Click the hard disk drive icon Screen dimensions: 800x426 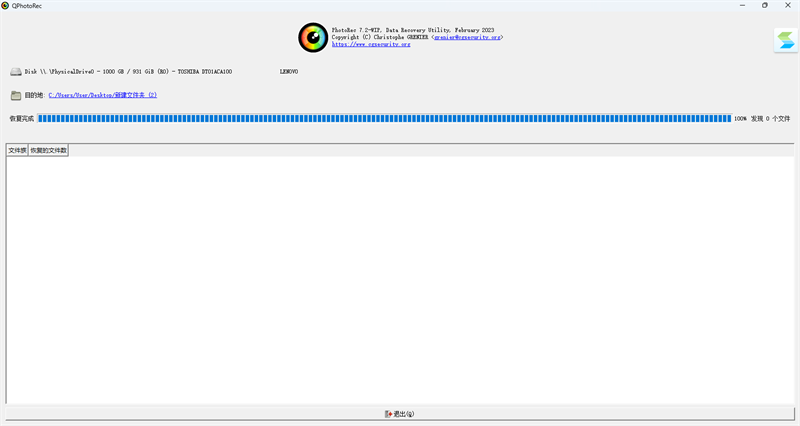tap(16, 72)
